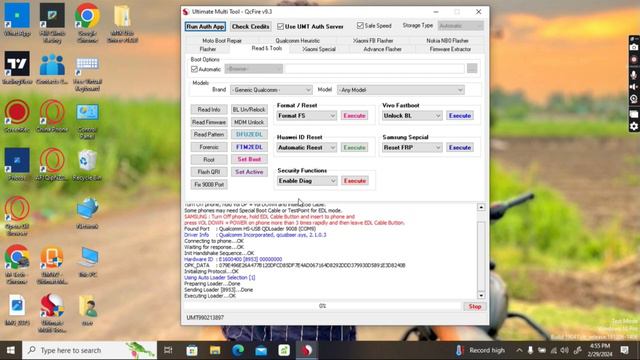Screen dimensions: 640x360
Task: Open the Control Panel desktop icon
Action: (87, 120)
